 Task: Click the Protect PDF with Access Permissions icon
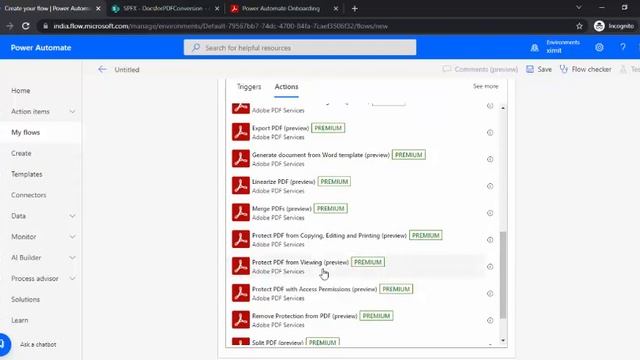coord(241,293)
